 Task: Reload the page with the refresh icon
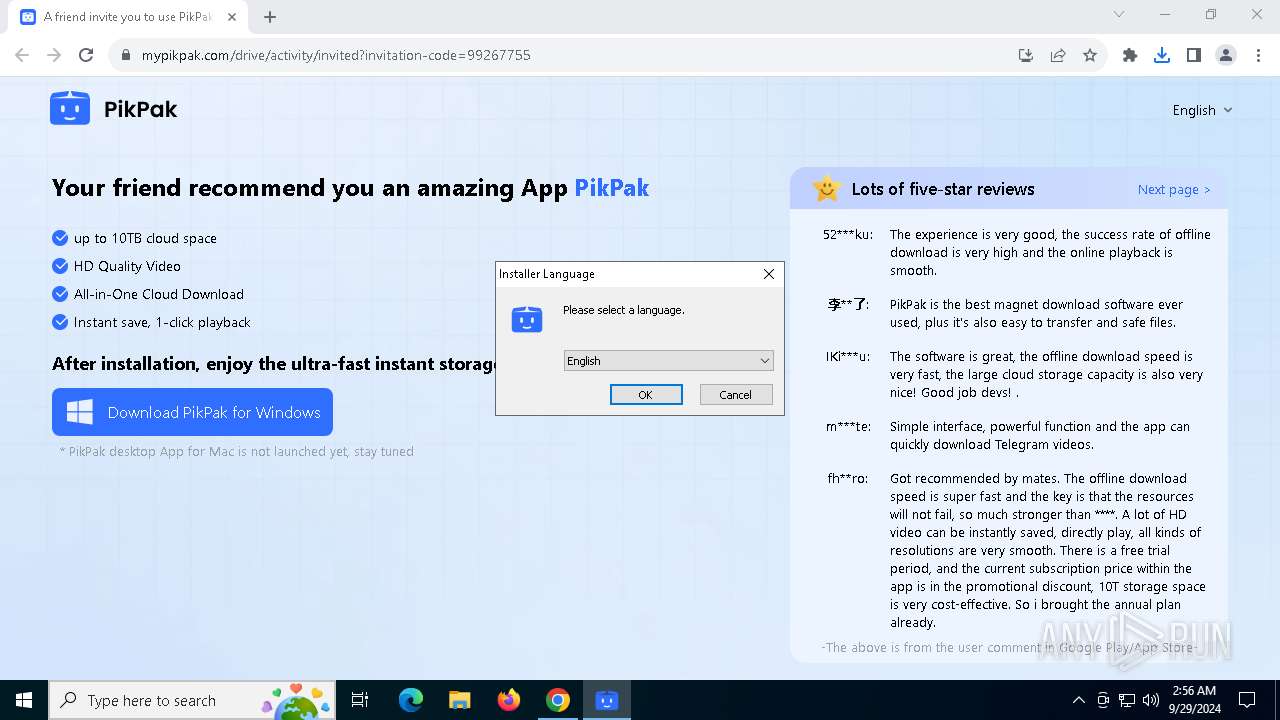pyautogui.click(x=86, y=55)
